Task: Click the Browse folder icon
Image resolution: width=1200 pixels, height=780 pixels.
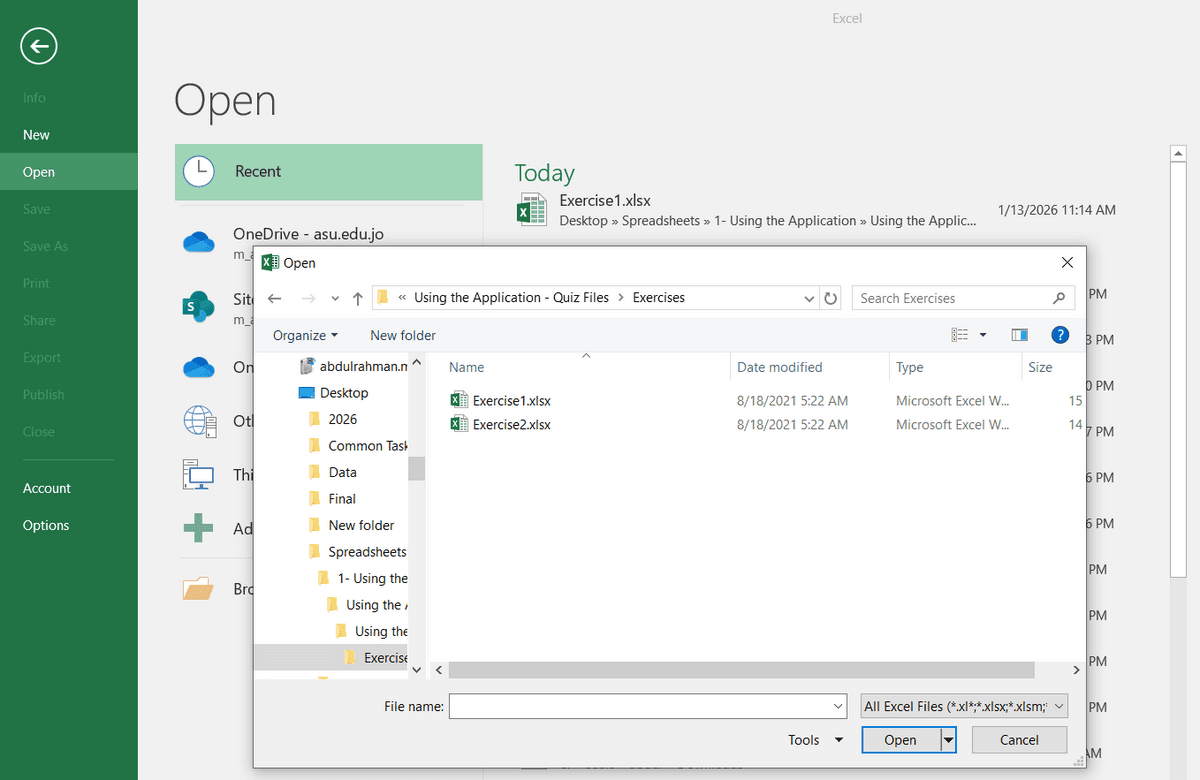Action: click(199, 588)
